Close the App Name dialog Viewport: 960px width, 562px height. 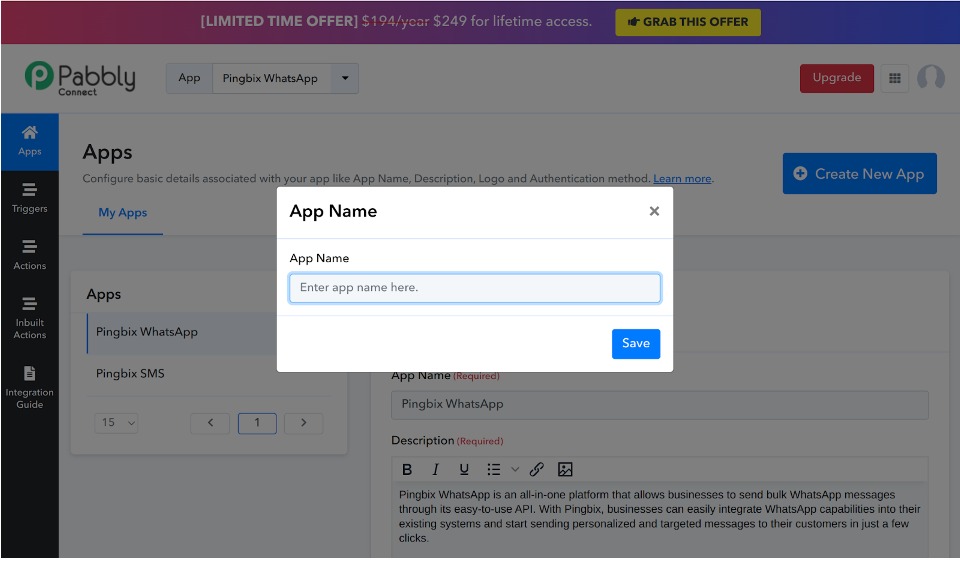coord(654,211)
